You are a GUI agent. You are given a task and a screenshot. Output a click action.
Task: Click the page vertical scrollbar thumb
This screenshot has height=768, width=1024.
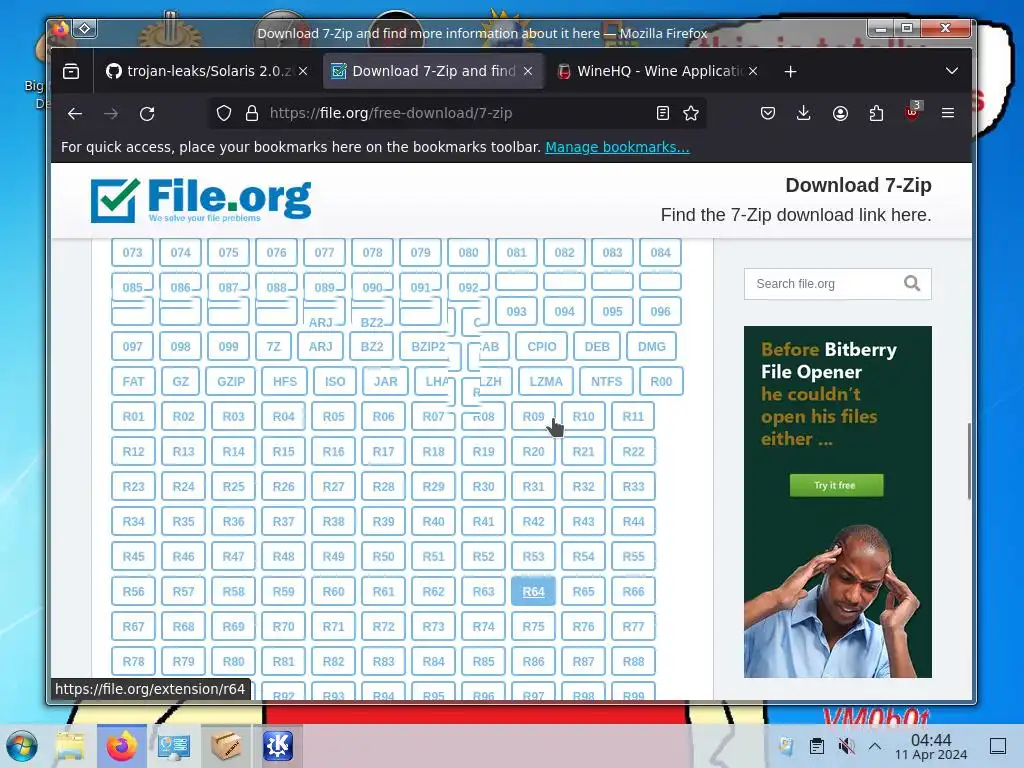(x=968, y=461)
